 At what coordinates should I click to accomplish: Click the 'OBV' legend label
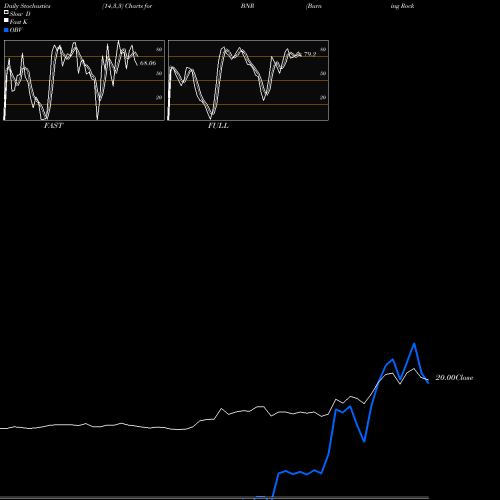coord(16,30)
